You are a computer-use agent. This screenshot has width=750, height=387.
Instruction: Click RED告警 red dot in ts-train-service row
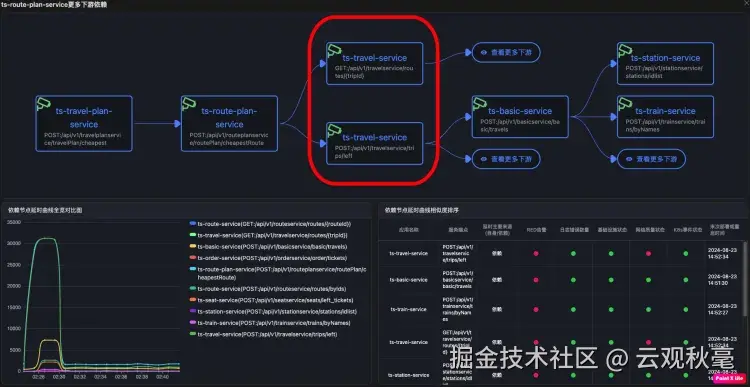pos(536,310)
